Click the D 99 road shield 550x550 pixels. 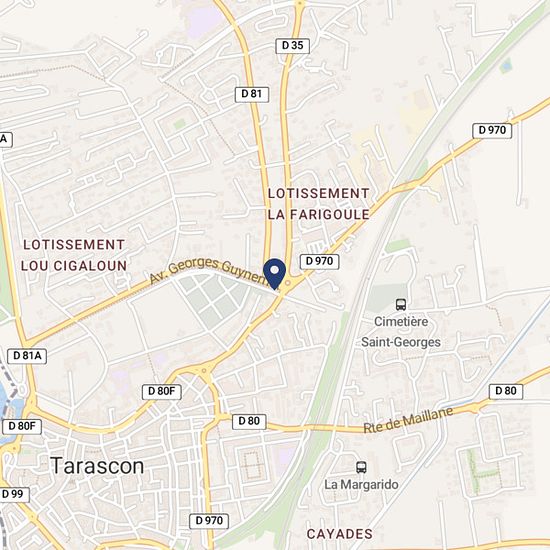point(13,495)
